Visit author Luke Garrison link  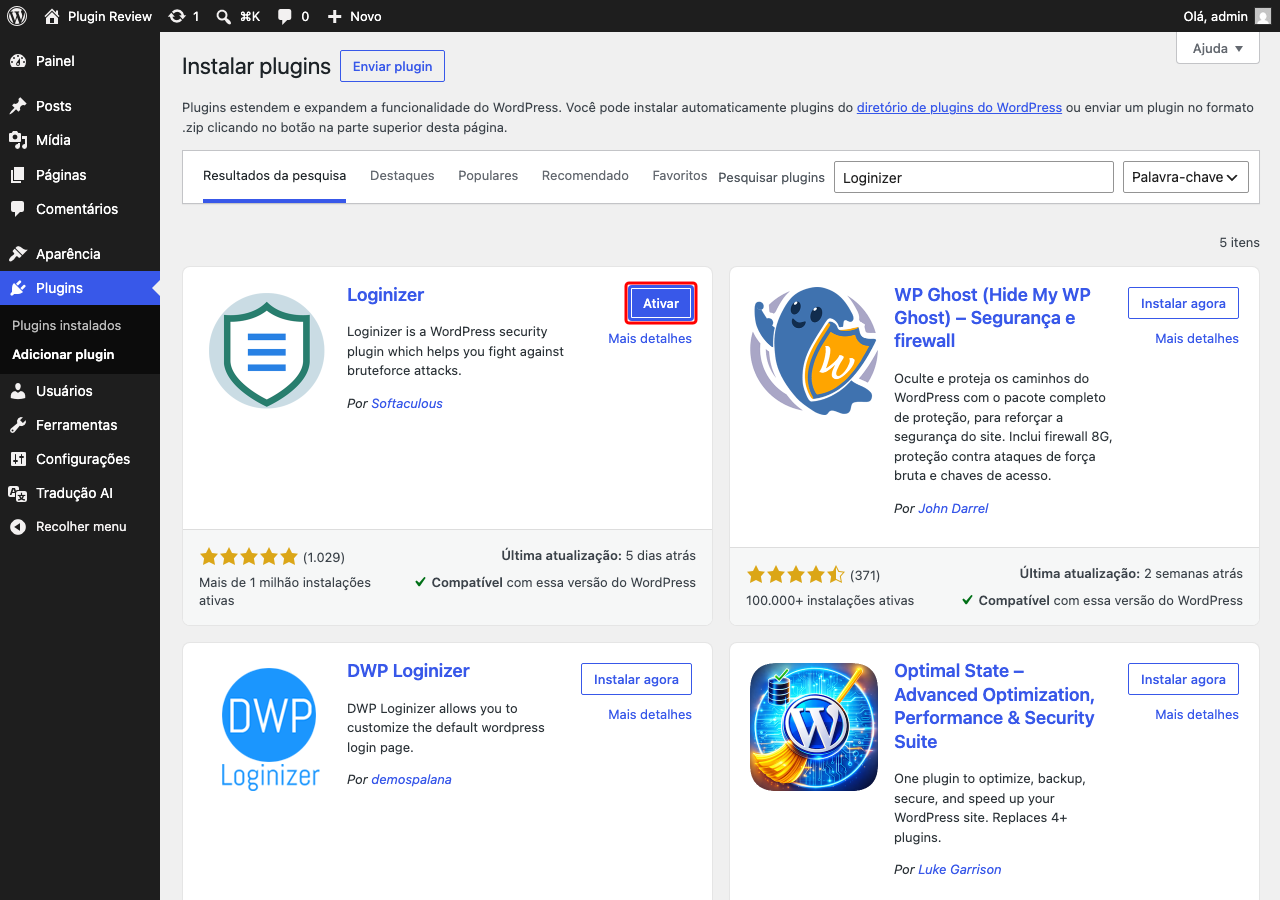pyautogui.click(x=960, y=870)
